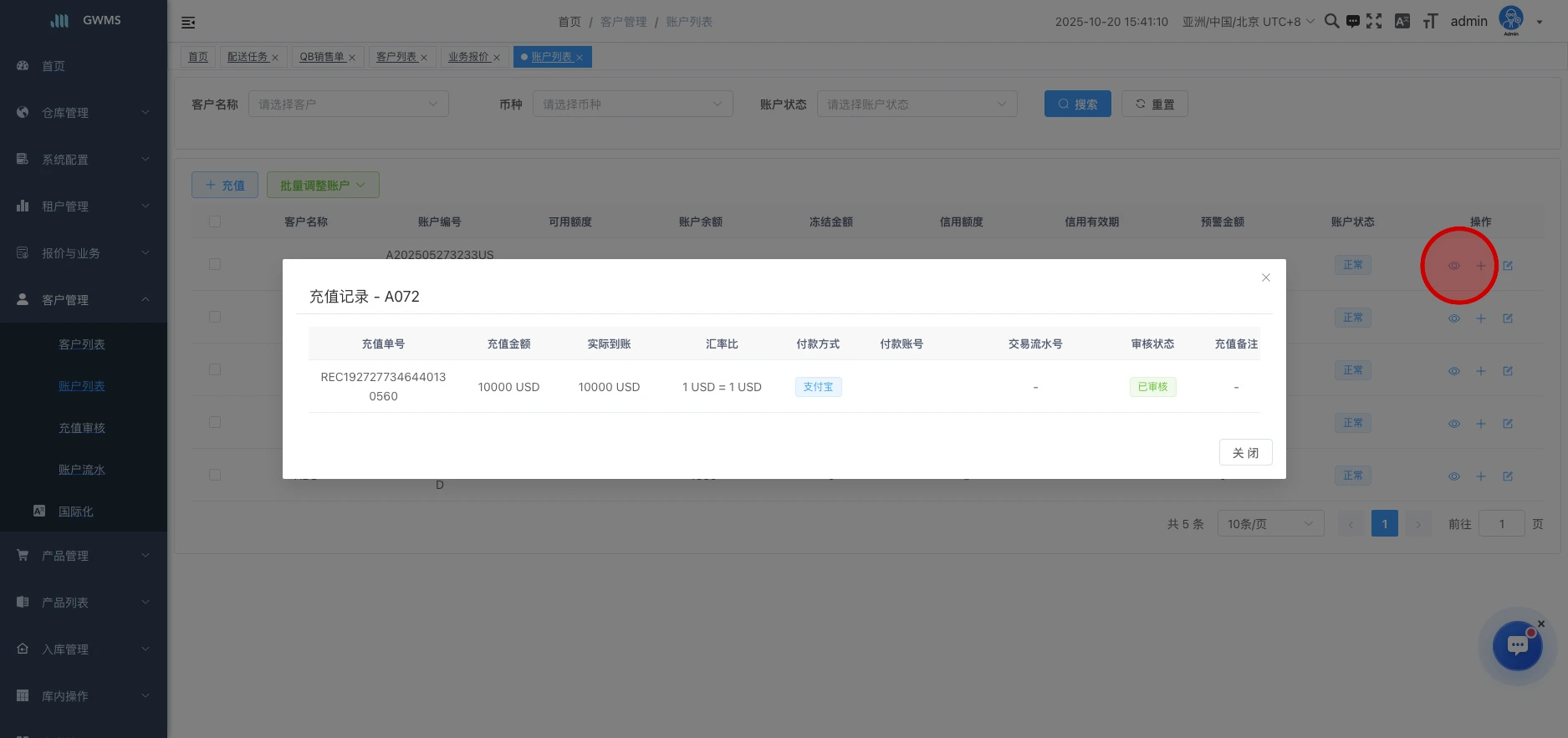Close the 充值记录 dialog with X icon
Screen dimensions: 1568x738
point(1265,277)
